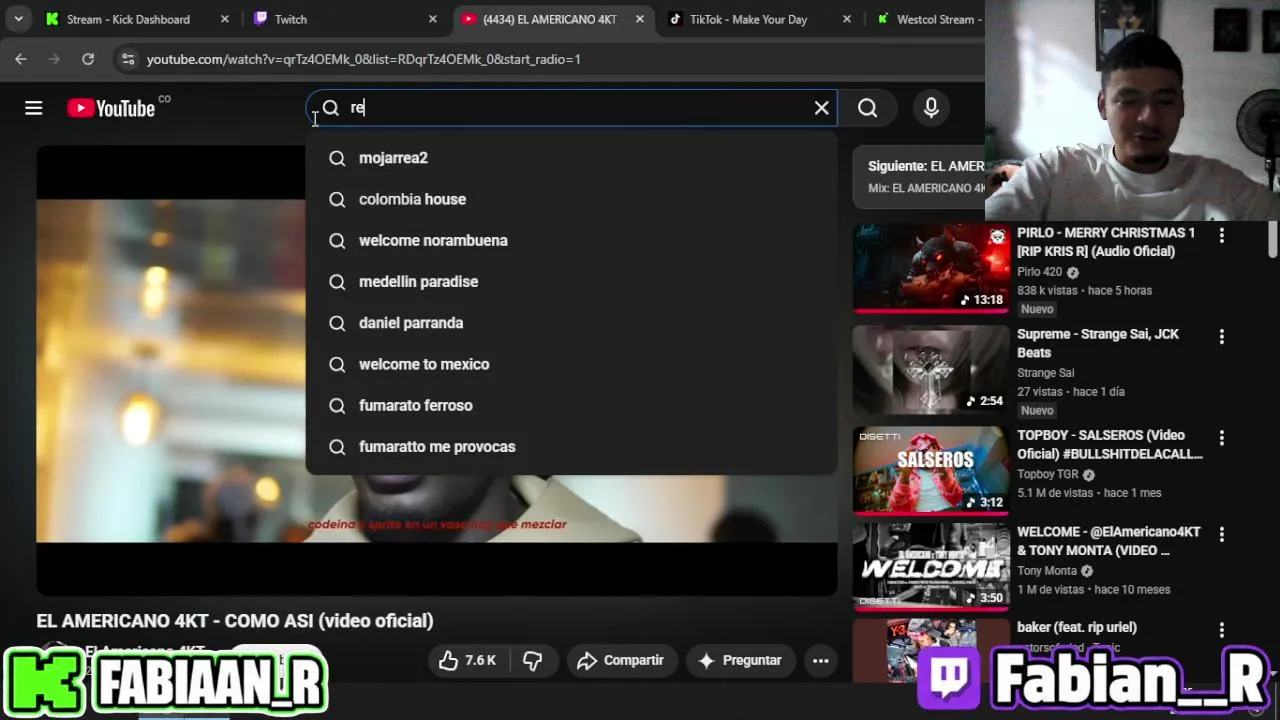This screenshot has height=720, width=1280.
Task: Clear the search box text
Action: tap(822, 108)
